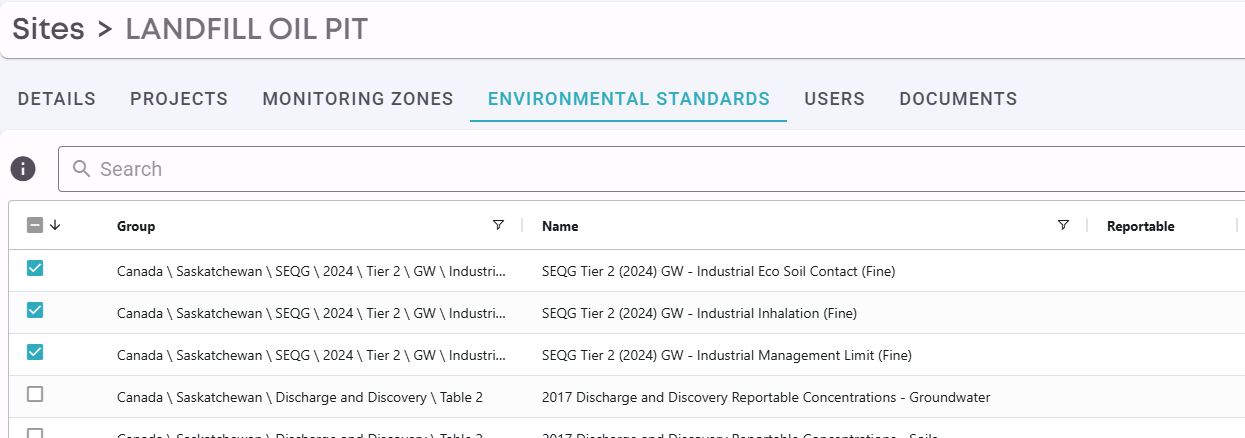Click the magnifier icon in search field
1245x438 pixels.
(82, 169)
